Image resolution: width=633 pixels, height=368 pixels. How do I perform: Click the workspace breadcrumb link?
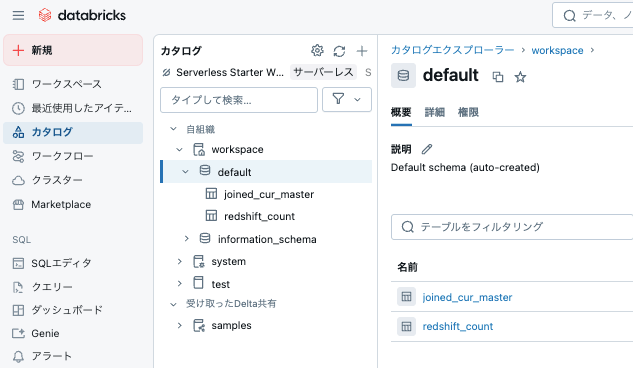click(557, 50)
